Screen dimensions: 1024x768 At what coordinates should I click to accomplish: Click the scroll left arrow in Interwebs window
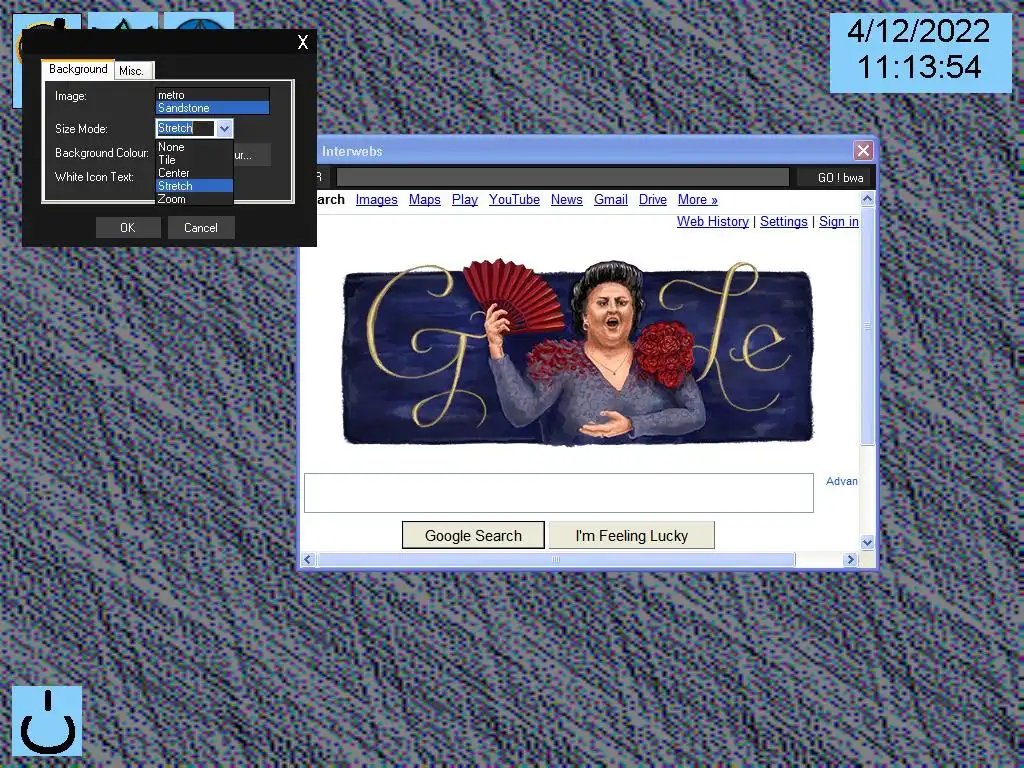(x=308, y=559)
